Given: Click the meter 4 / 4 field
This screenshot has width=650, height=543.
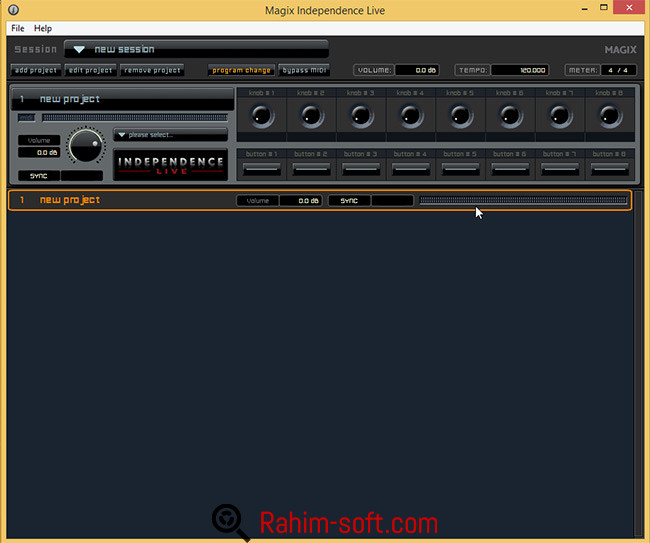Looking at the screenshot, I should click(x=618, y=70).
